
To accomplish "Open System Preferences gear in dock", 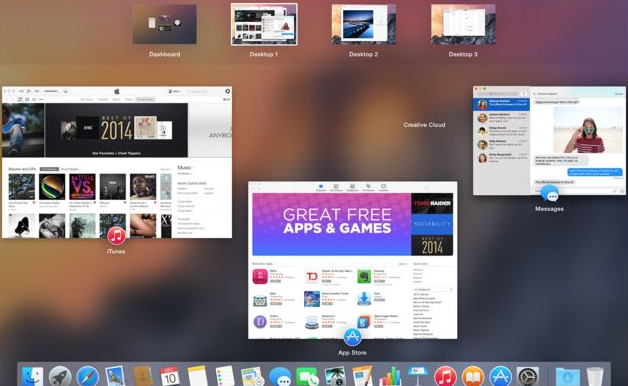I will click(x=528, y=377).
